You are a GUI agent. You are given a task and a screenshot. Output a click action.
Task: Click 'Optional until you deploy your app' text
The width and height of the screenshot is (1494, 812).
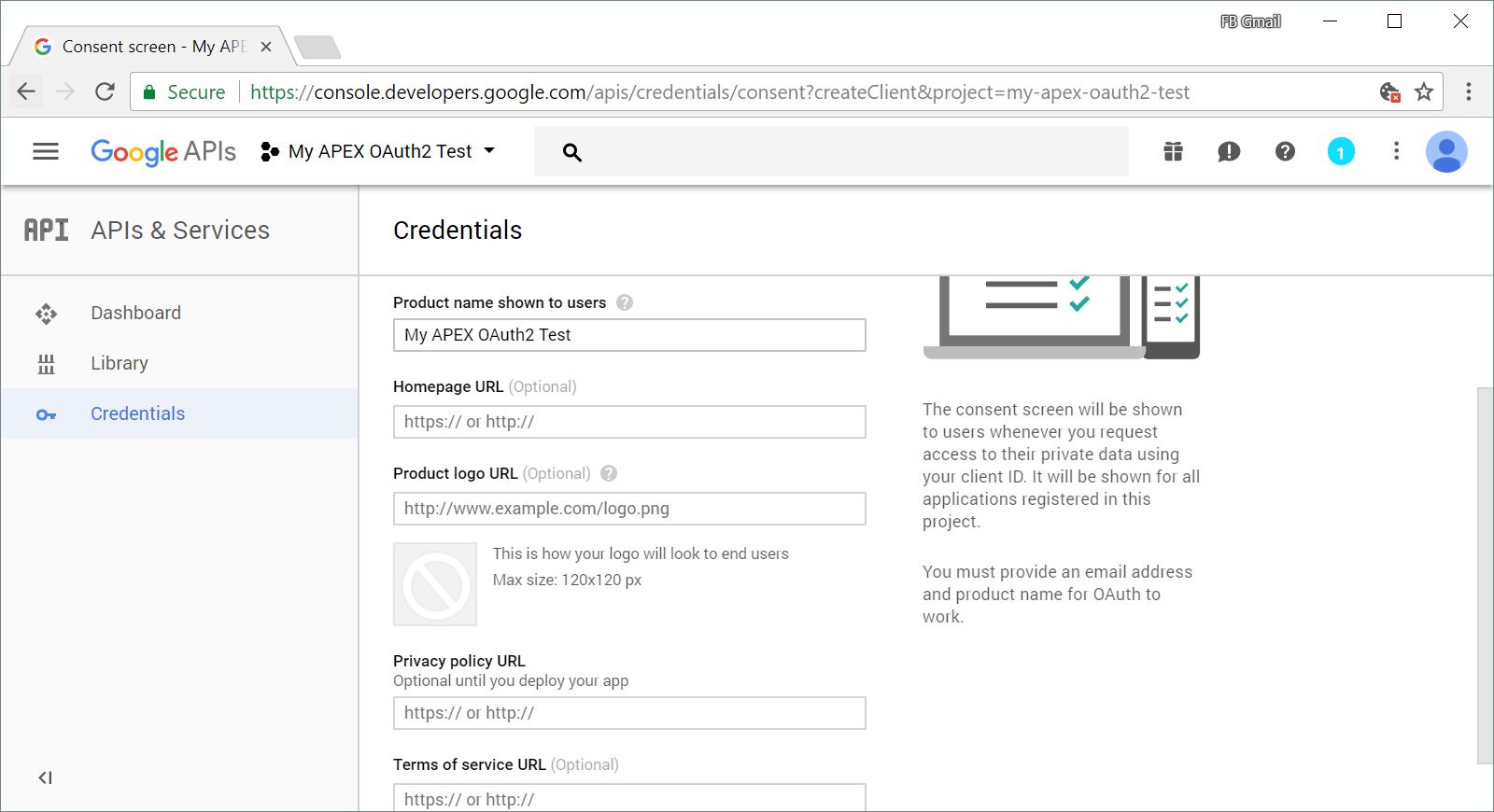[x=511, y=680]
